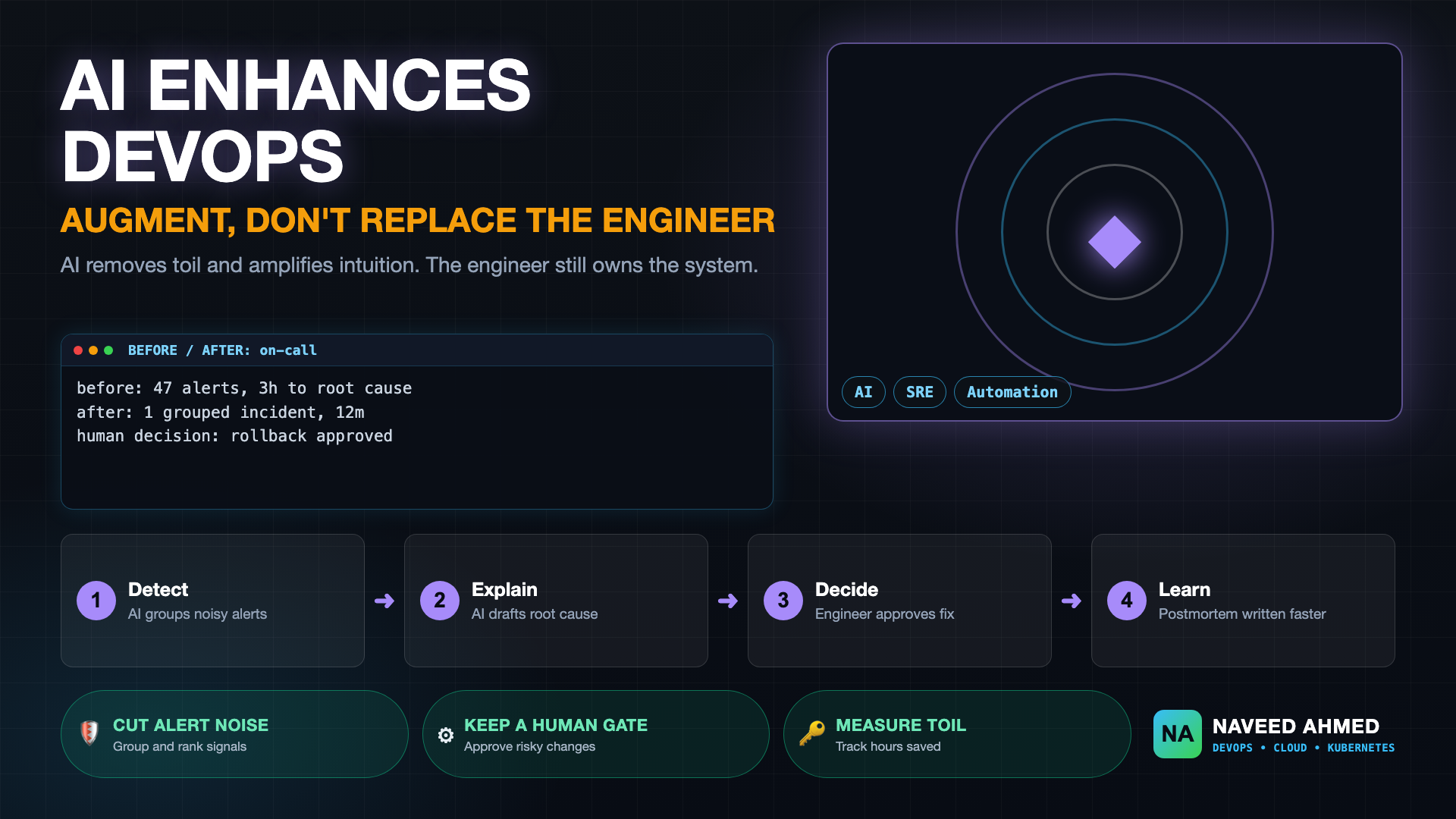Screen dimensions: 1456x819
Task: Click the Learn step title
Action: (x=1185, y=589)
